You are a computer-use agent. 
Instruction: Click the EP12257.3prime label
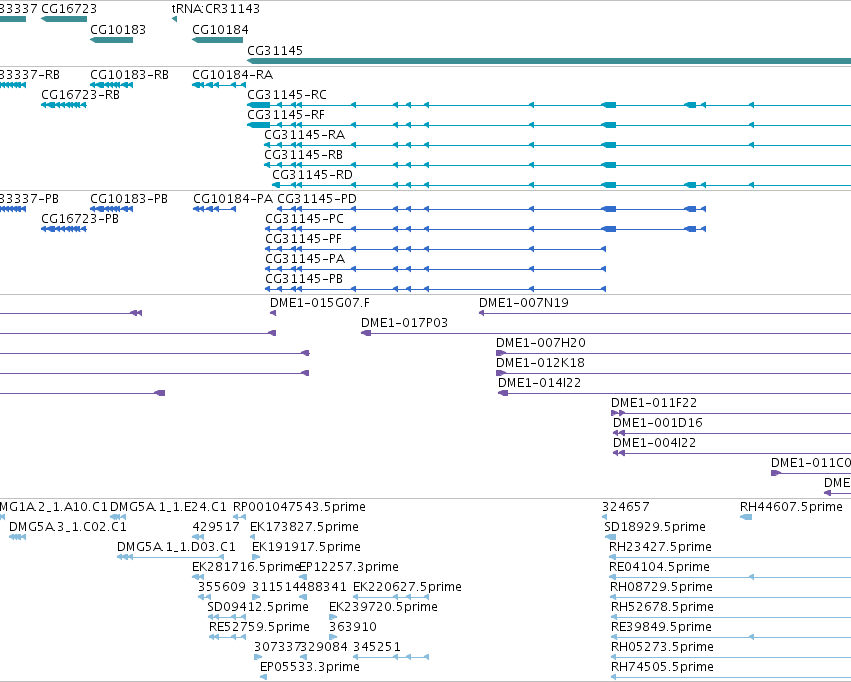350,567
